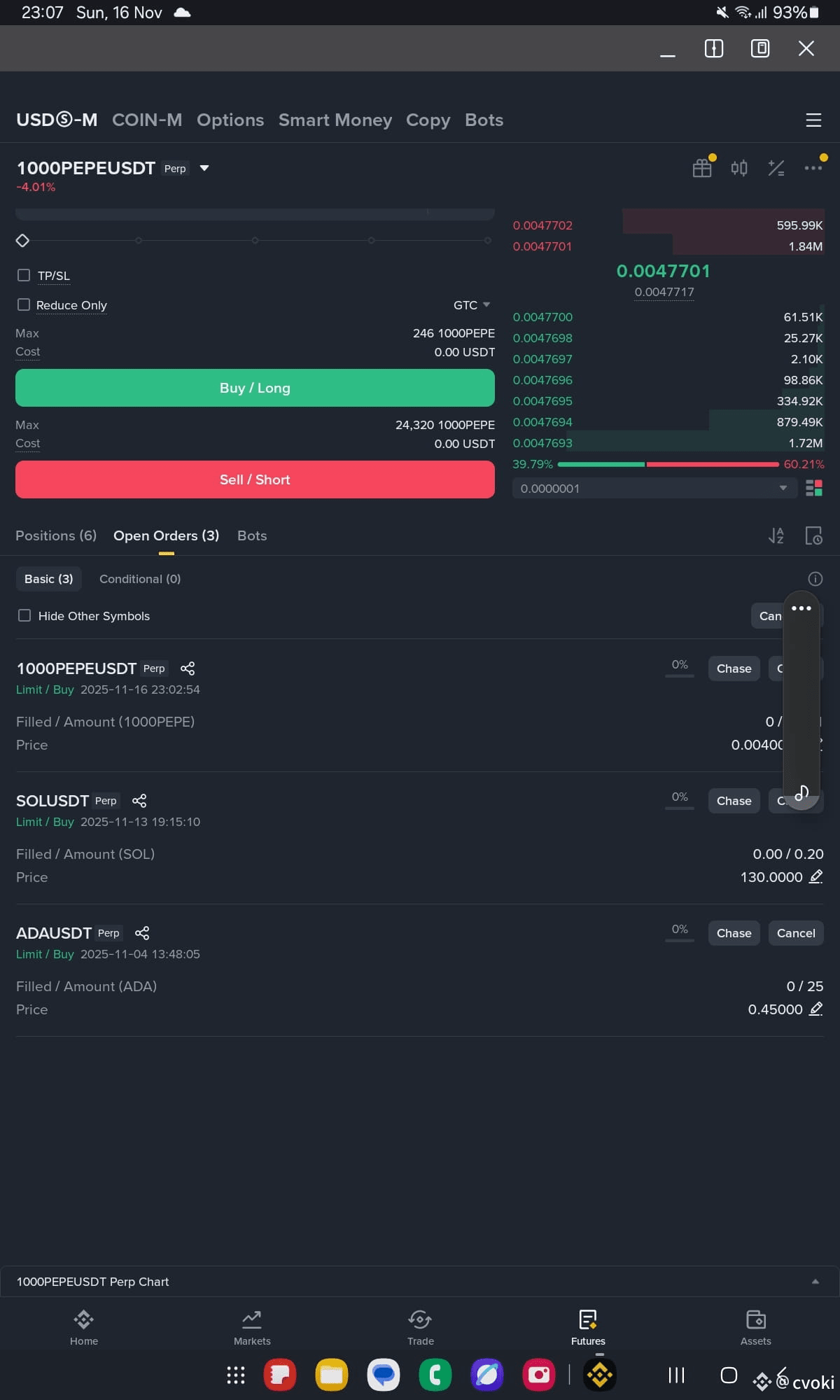The image size is (840, 1400).
Task: Click the amount slider diamond handle
Action: point(22,240)
